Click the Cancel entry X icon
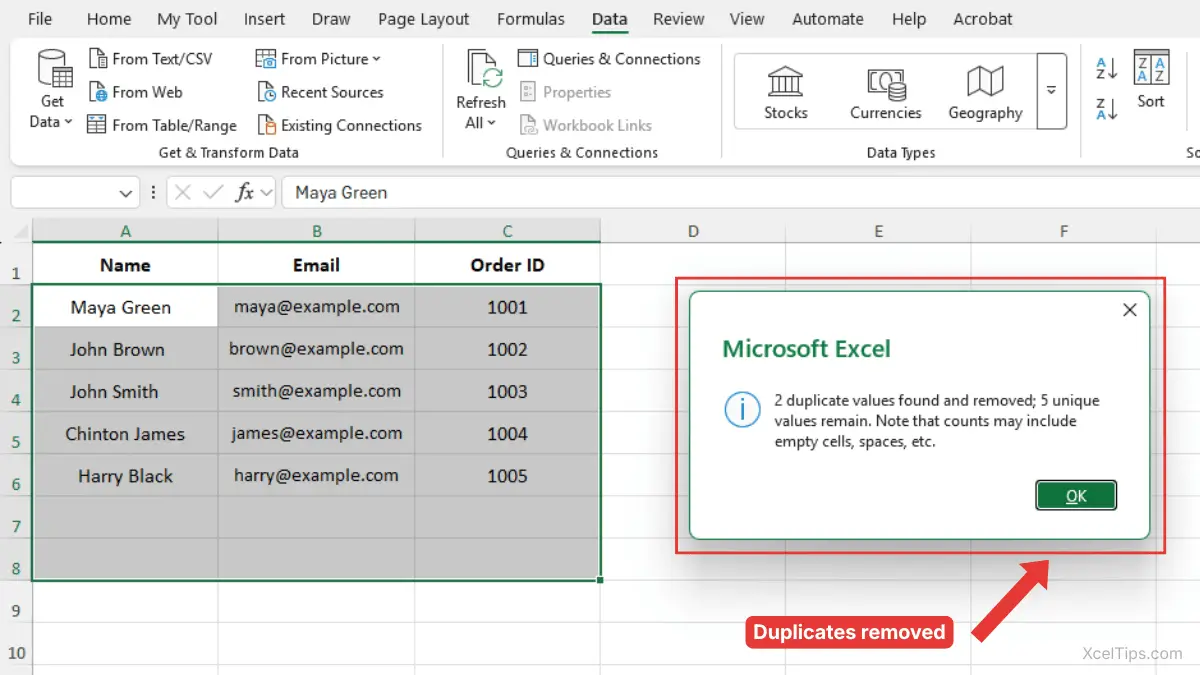This screenshot has width=1200, height=675. (183, 193)
